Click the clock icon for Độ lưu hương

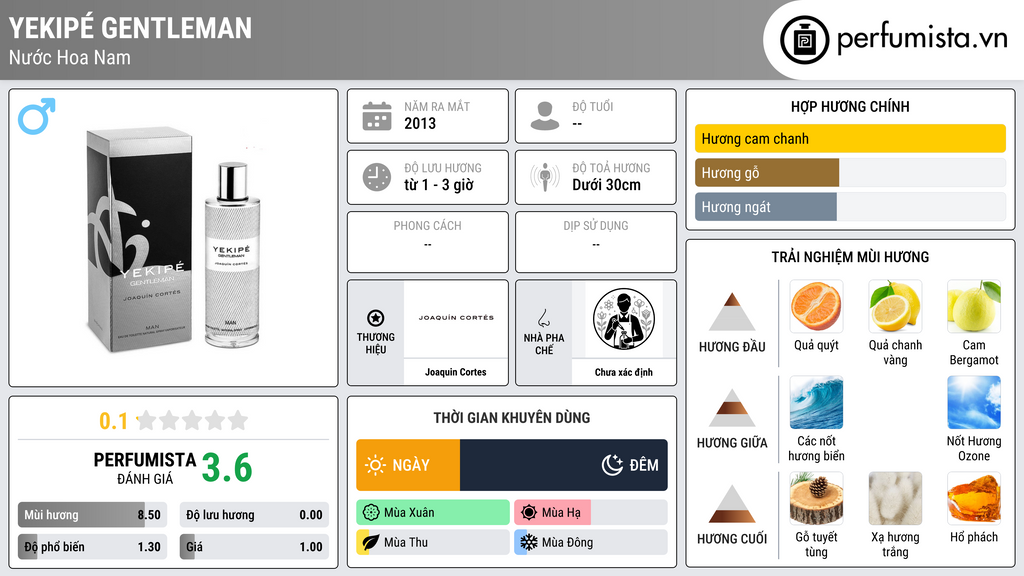(x=377, y=177)
